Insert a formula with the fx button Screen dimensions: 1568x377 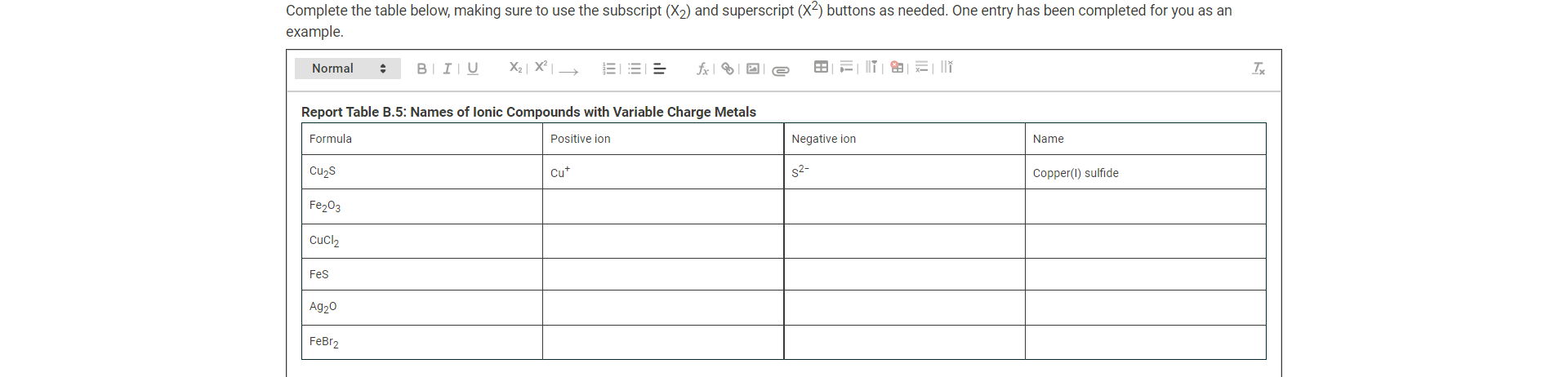point(702,69)
